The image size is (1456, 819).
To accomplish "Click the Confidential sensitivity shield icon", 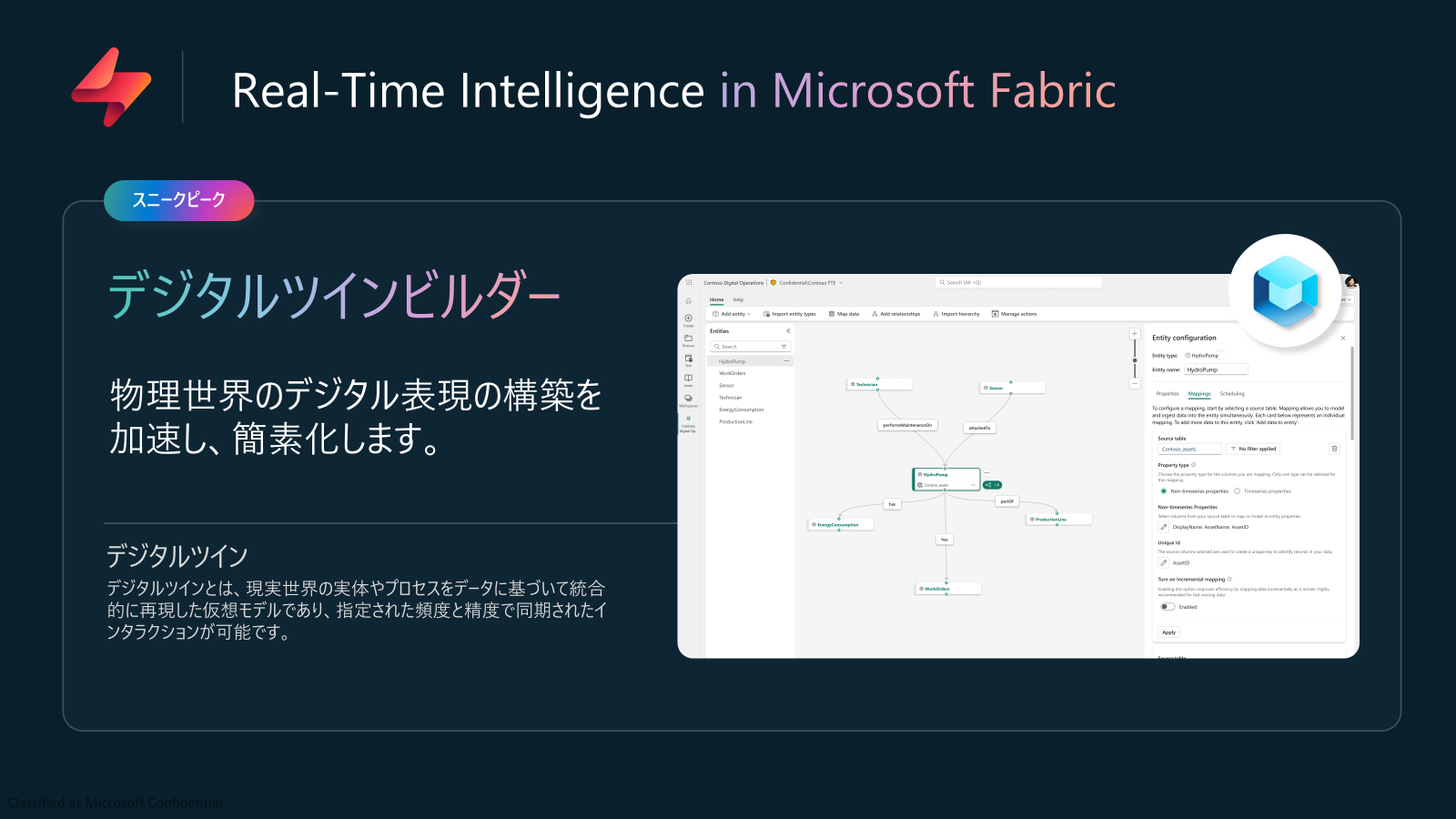I will pyautogui.click(x=773, y=283).
